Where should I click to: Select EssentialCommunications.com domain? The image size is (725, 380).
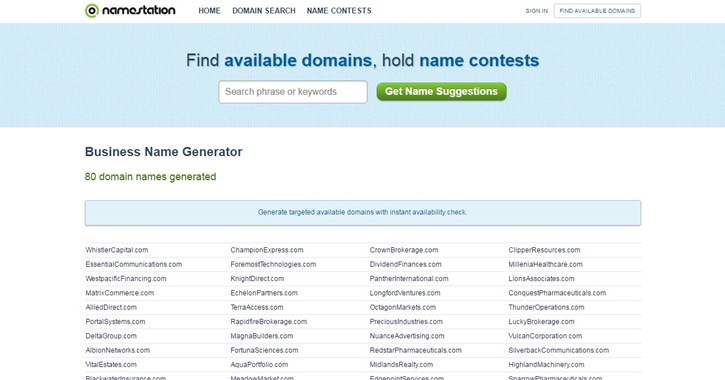pos(134,264)
